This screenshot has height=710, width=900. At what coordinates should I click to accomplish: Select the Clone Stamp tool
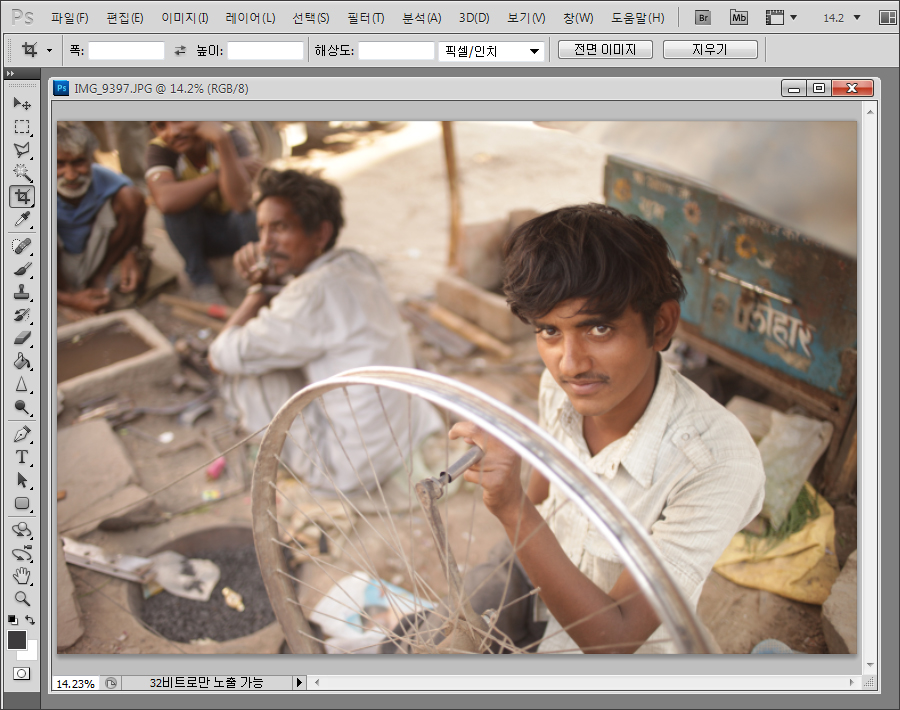point(22,292)
